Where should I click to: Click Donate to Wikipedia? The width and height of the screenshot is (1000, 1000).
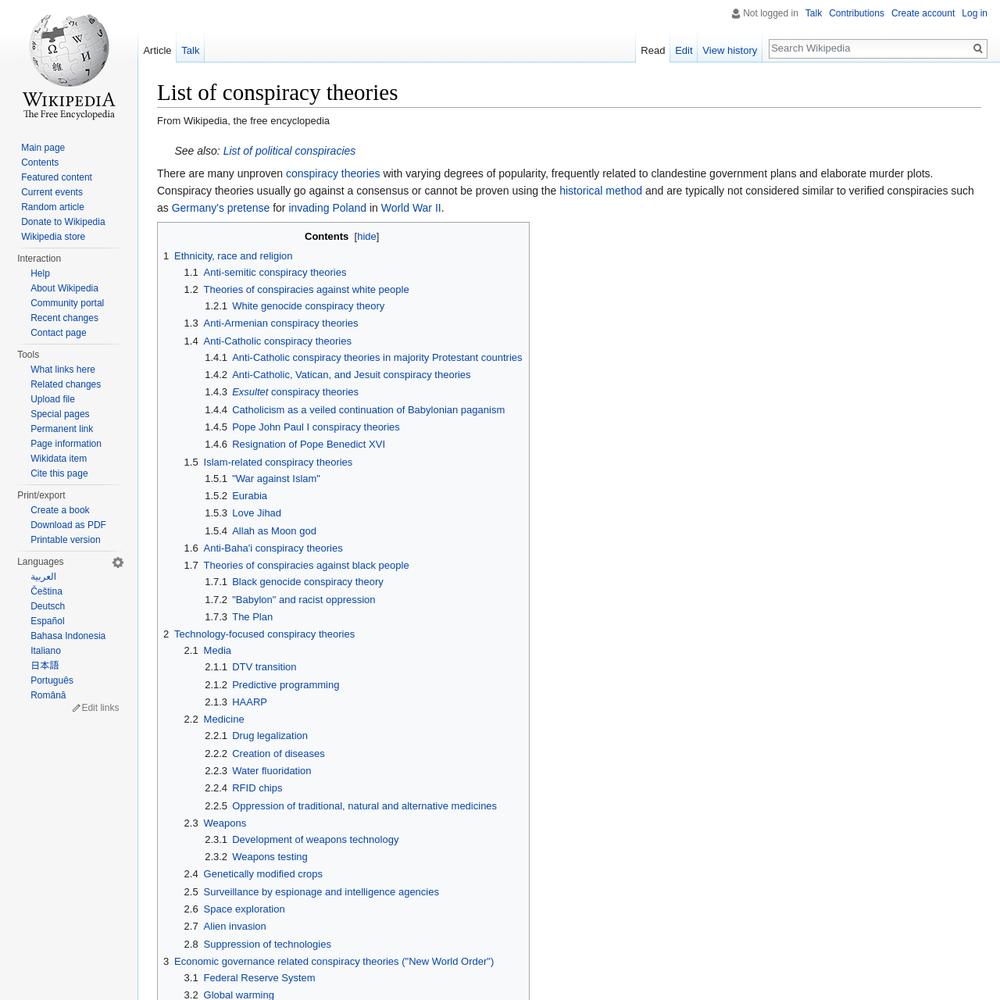(x=63, y=222)
